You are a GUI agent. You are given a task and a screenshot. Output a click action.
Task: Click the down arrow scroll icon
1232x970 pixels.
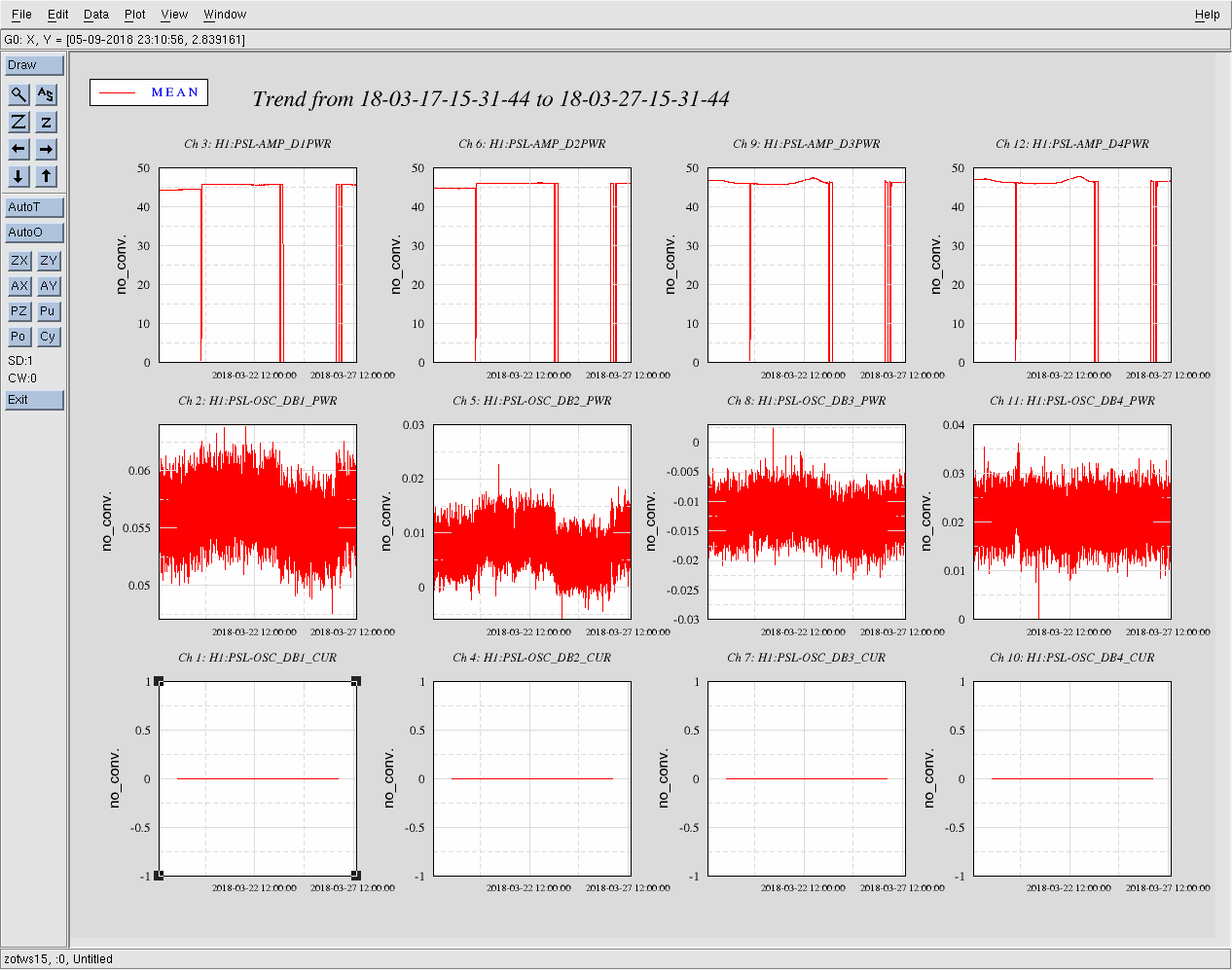(x=18, y=176)
